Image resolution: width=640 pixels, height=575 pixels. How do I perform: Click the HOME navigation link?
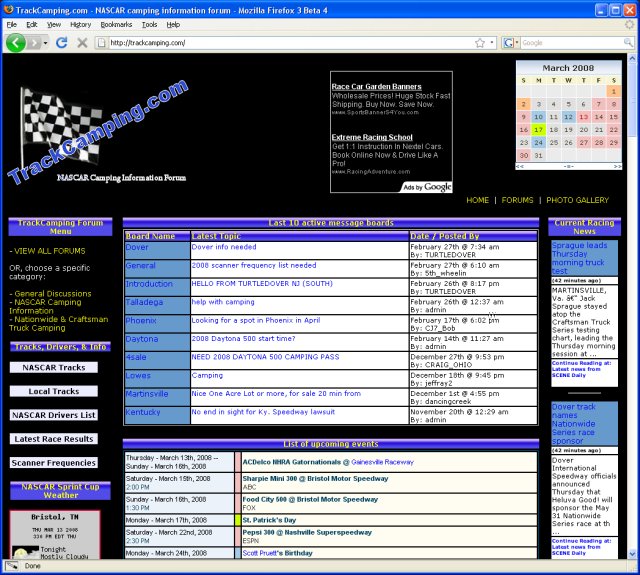click(x=478, y=200)
